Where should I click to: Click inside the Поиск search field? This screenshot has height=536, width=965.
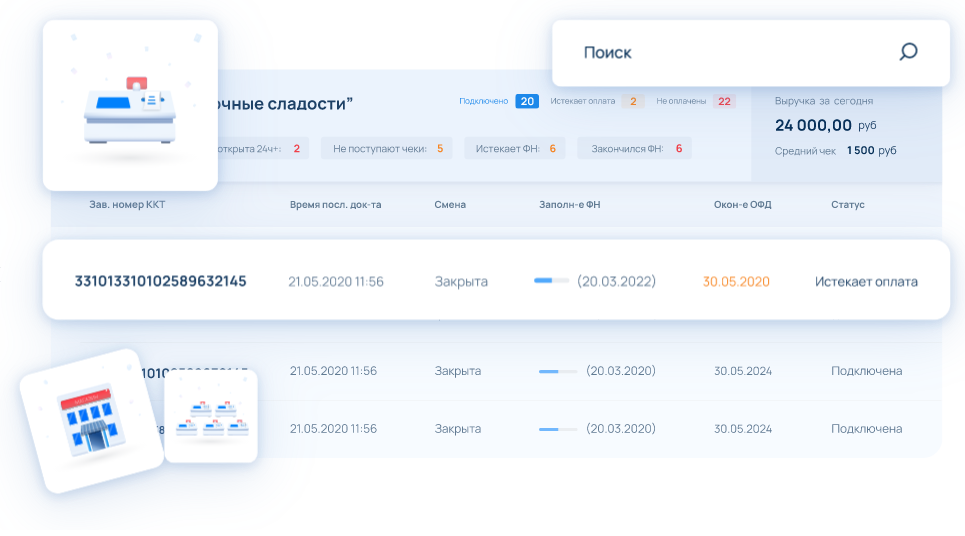click(751, 53)
